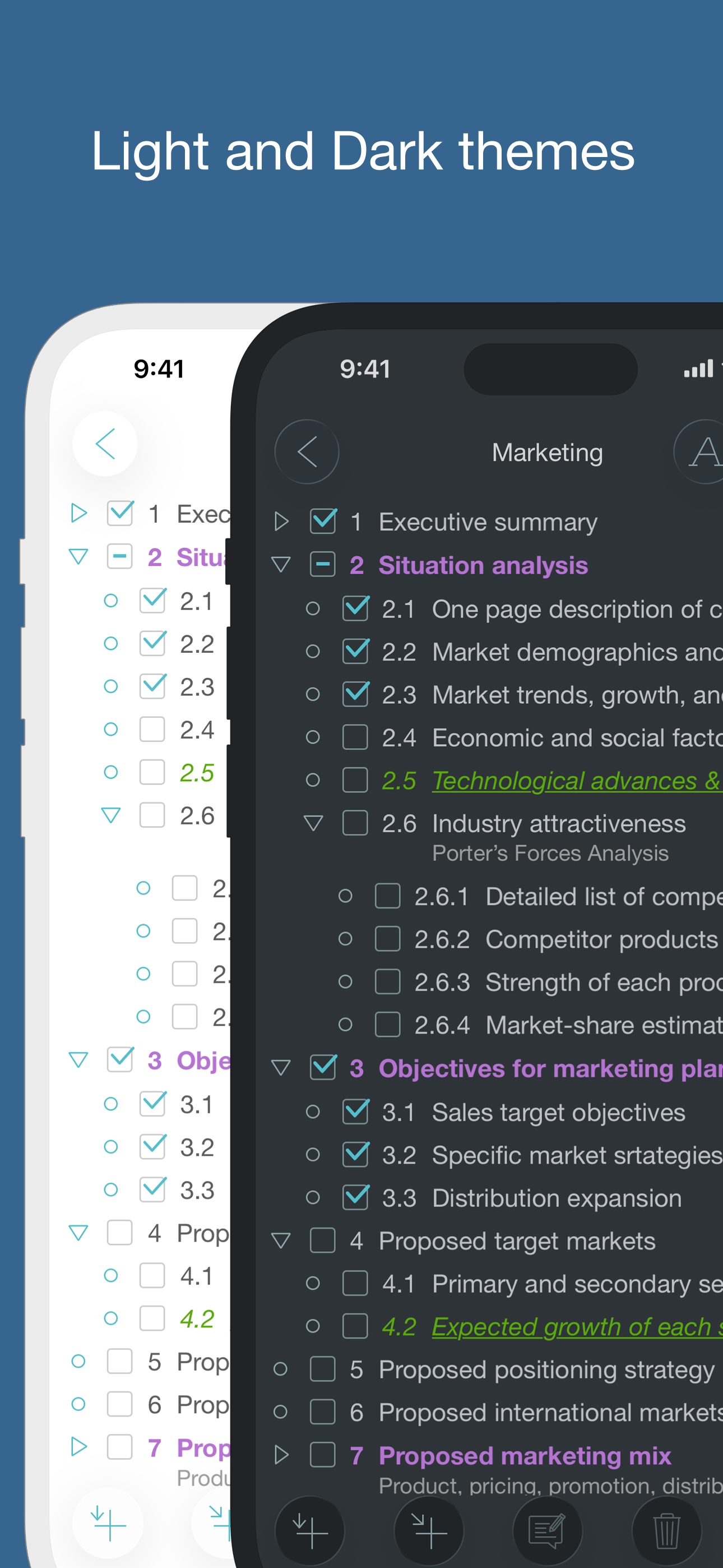Viewport: 723px width, 1568px height.
Task: Tap bullet beside 3.3 Distribution expansion
Action: click(313, 1197)
